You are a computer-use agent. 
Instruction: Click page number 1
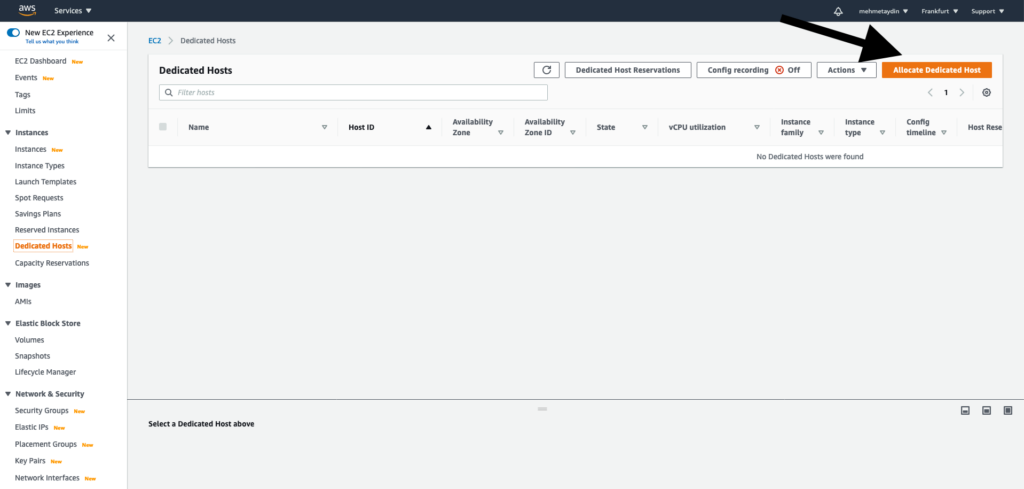coord(946,93)
